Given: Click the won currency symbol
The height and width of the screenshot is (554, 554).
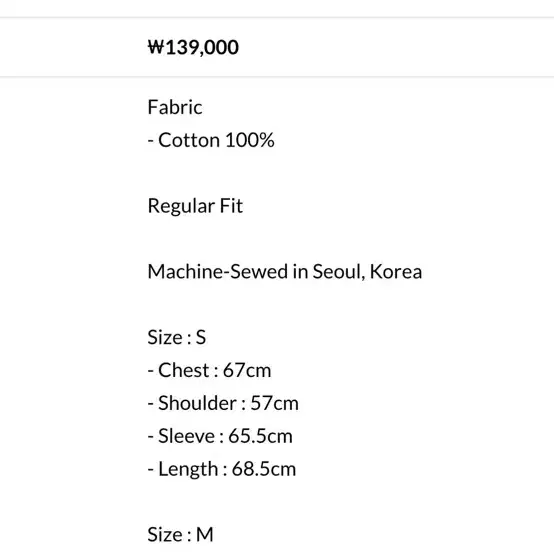Looking at the screenshot, I should click(x=156, y=47).
